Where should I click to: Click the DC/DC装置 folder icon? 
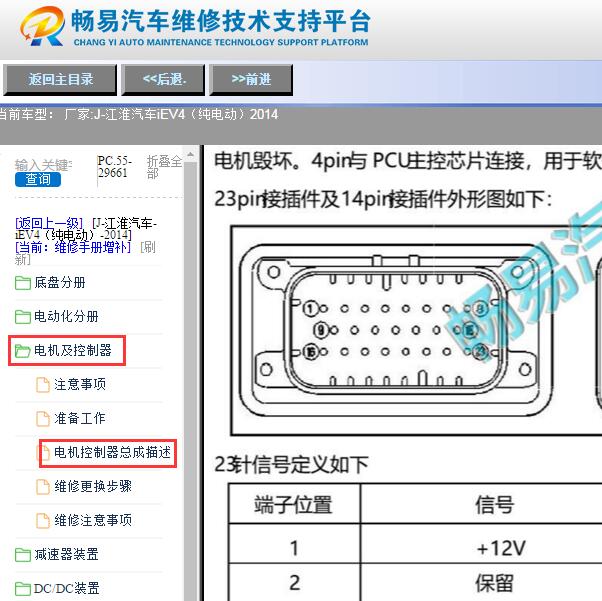point(23,589)
